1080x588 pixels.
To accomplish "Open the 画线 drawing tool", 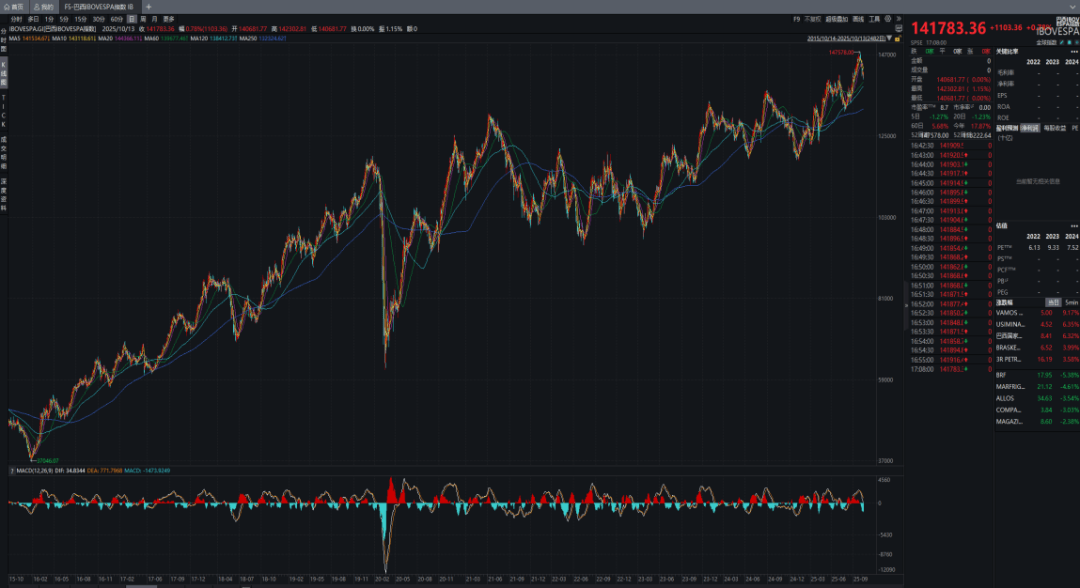I will click(857, 18).
